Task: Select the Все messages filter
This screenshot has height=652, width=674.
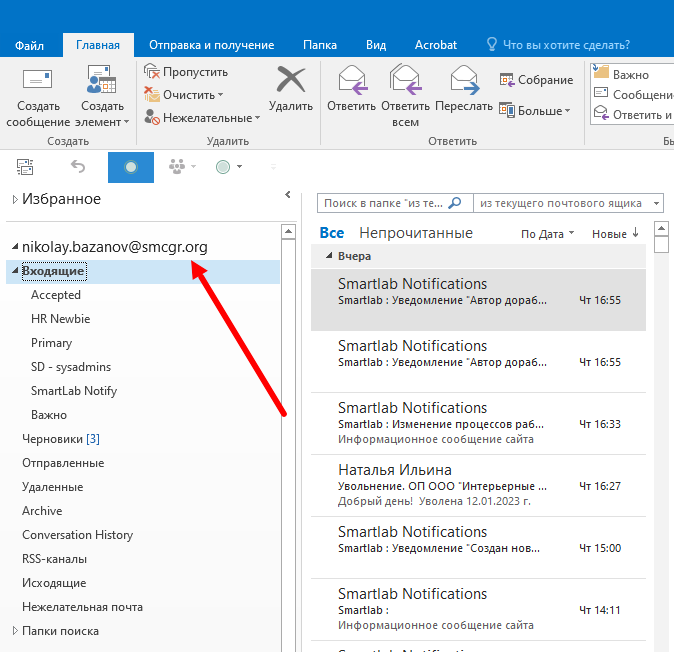Action: 331,233
